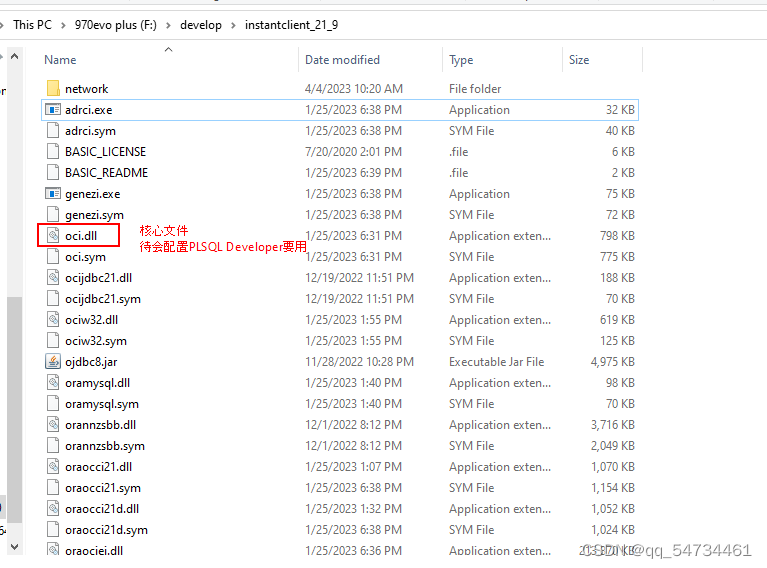Viewport: 767px width, 568px height.
Task: Select the oramysql.dll file icon
Action: click(x=53, y=383)
